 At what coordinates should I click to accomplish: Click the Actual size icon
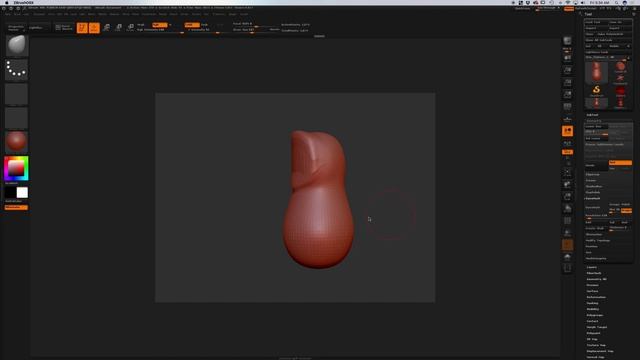click(x=567, y=82)
